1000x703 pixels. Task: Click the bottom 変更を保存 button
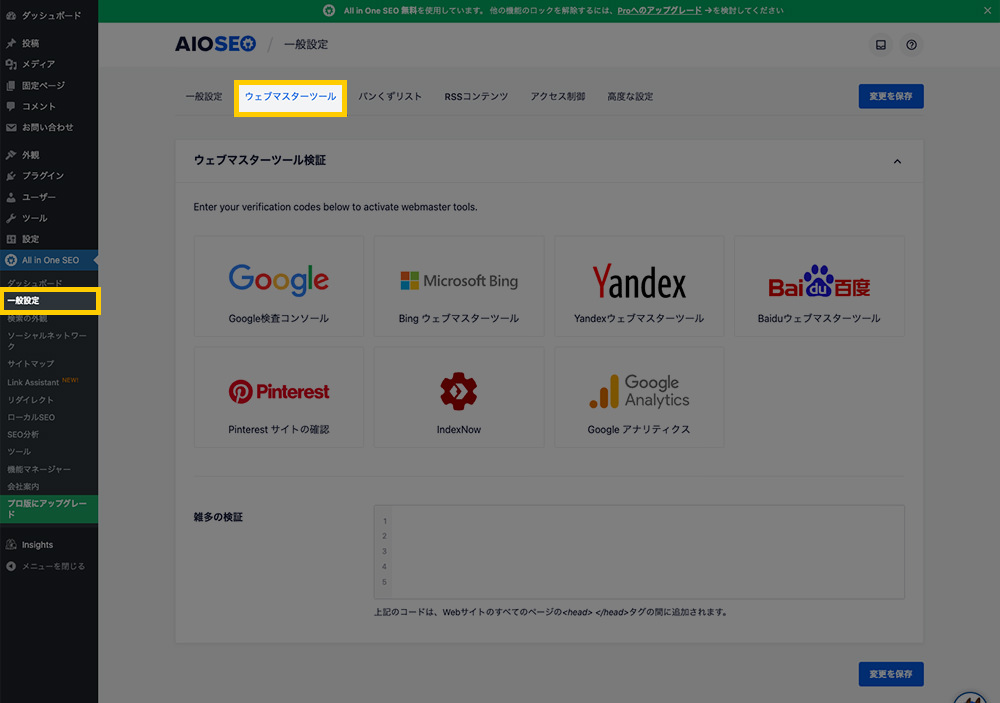pyautogui.click(x=891, y=674)
